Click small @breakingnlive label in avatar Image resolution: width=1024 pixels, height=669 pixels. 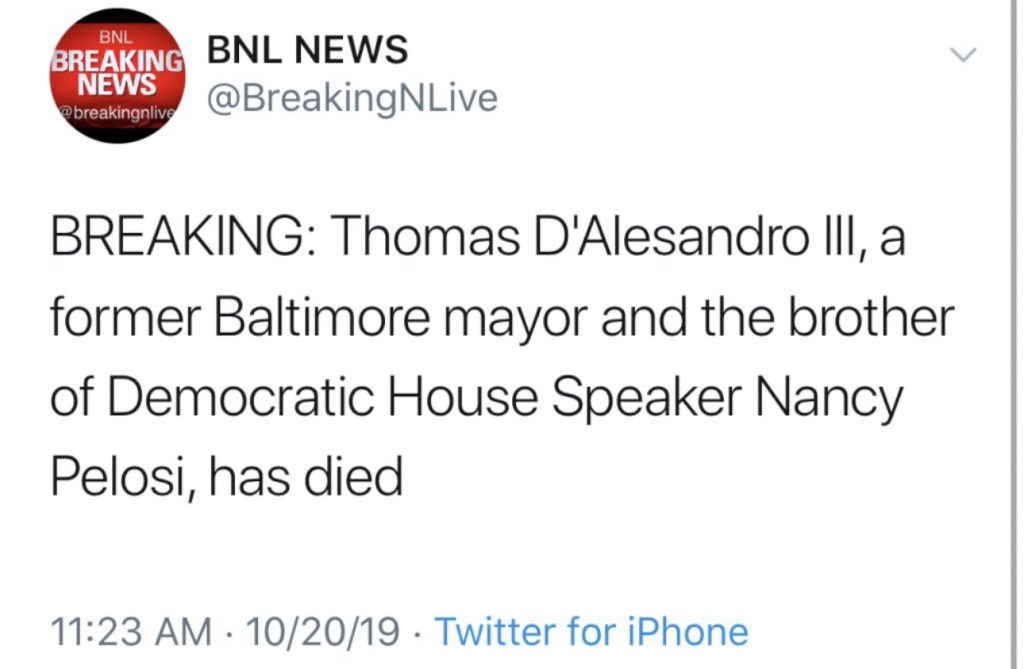[x=118, y=113]
